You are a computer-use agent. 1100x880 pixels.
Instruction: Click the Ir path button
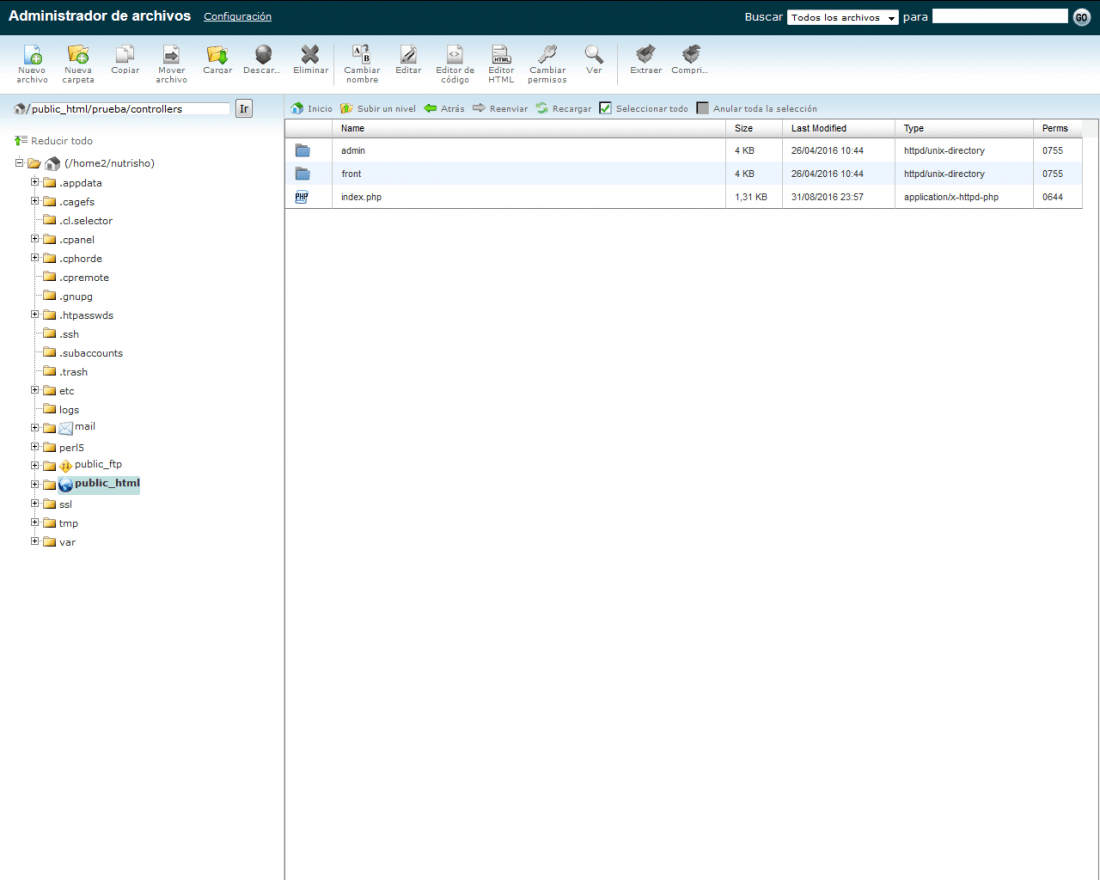[x=243, y=109]
